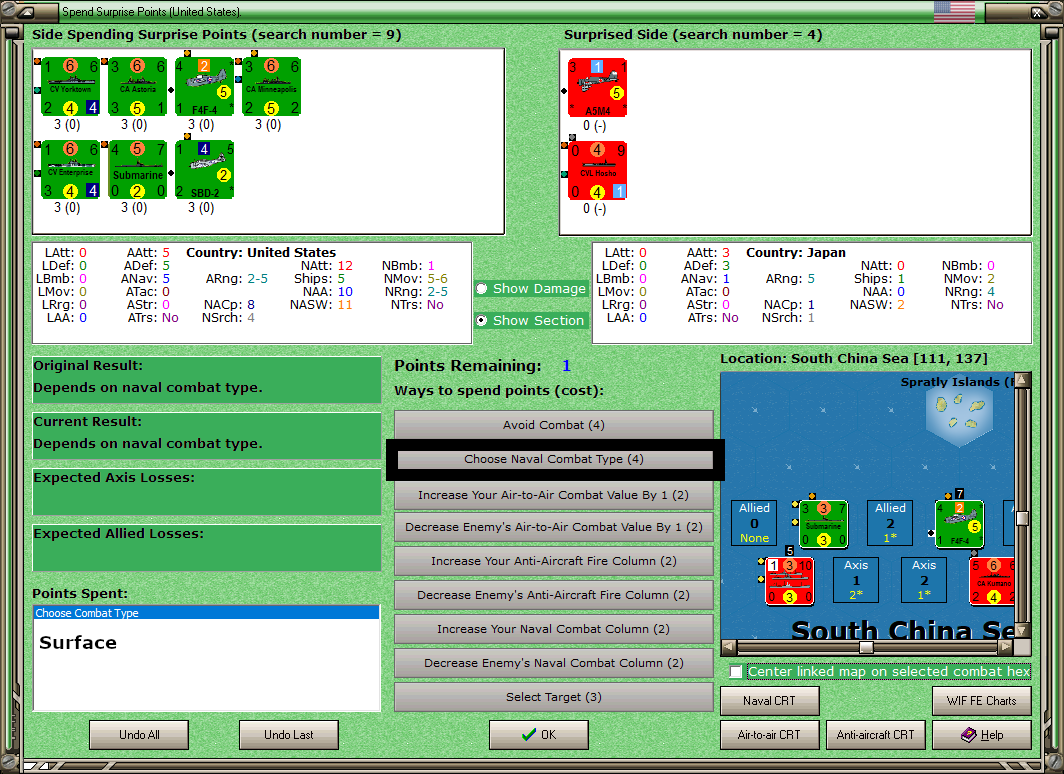Viewport: 1064px width, 774px height.
Task: Confirm with the OK button
Action: [539, 735]
